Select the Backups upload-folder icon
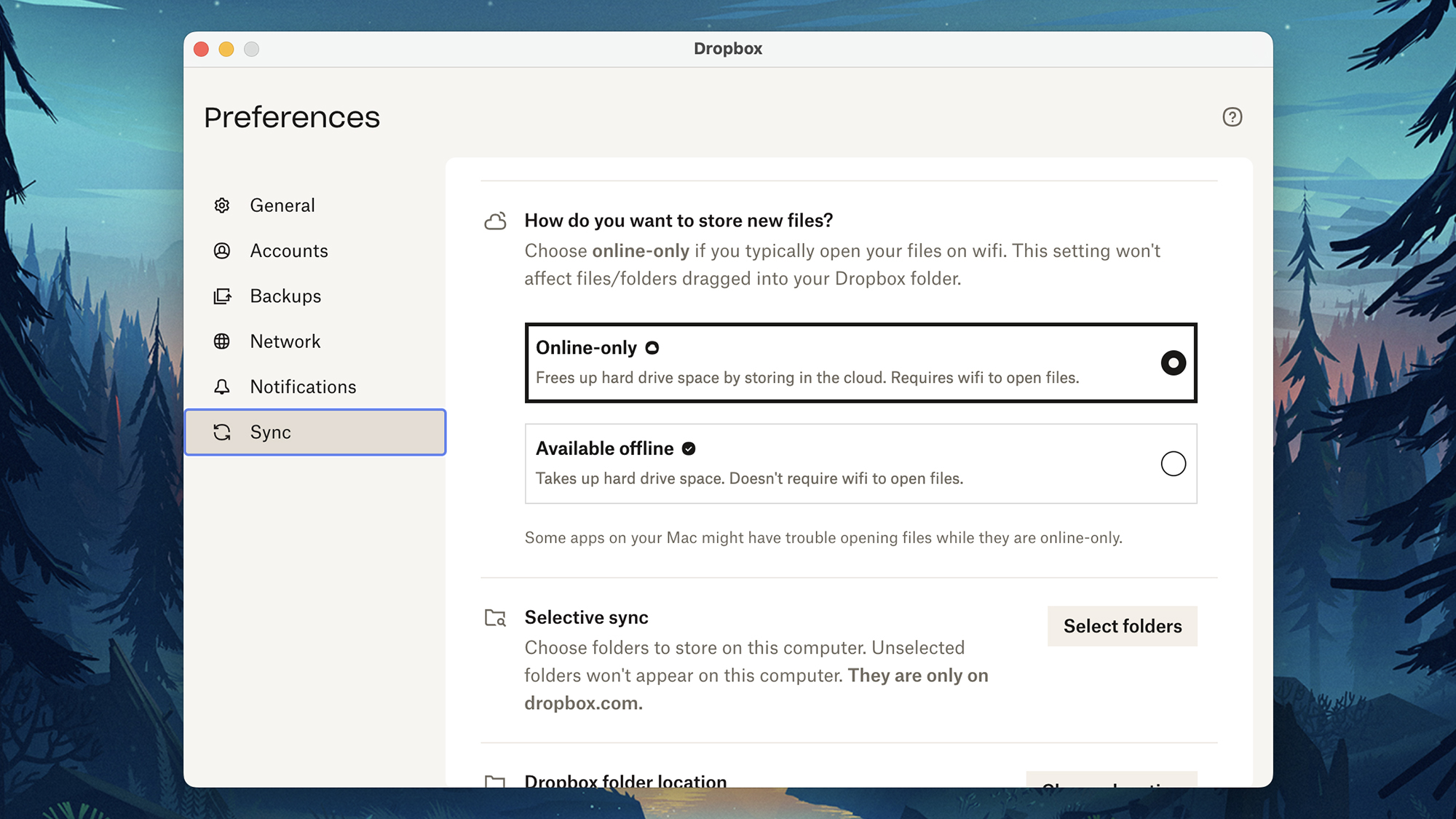This screenshot has width=1456, height=819. pyautogui.click(x=222, y=296)
